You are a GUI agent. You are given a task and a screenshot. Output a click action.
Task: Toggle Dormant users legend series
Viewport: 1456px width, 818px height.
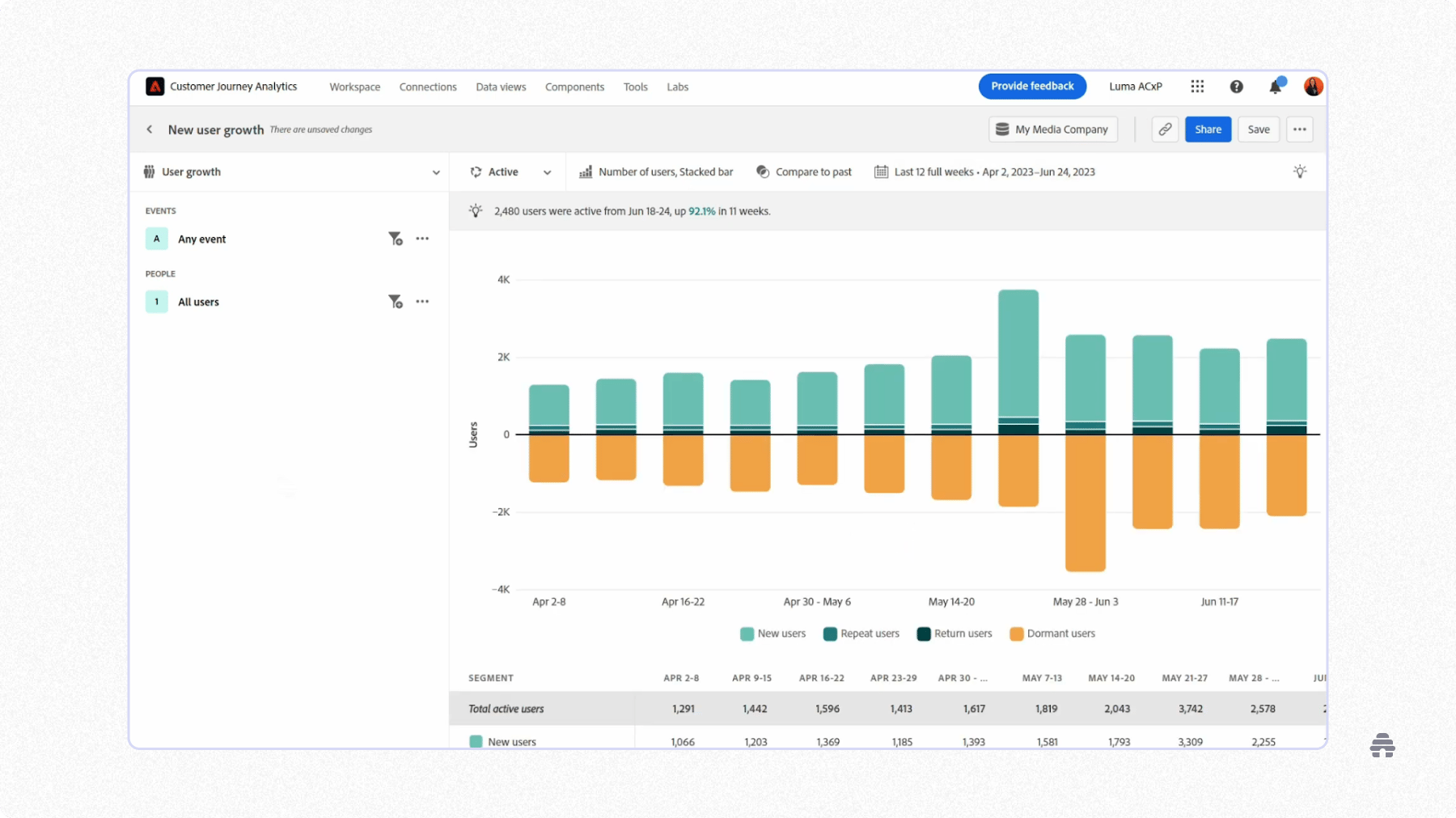[1052, 634]
